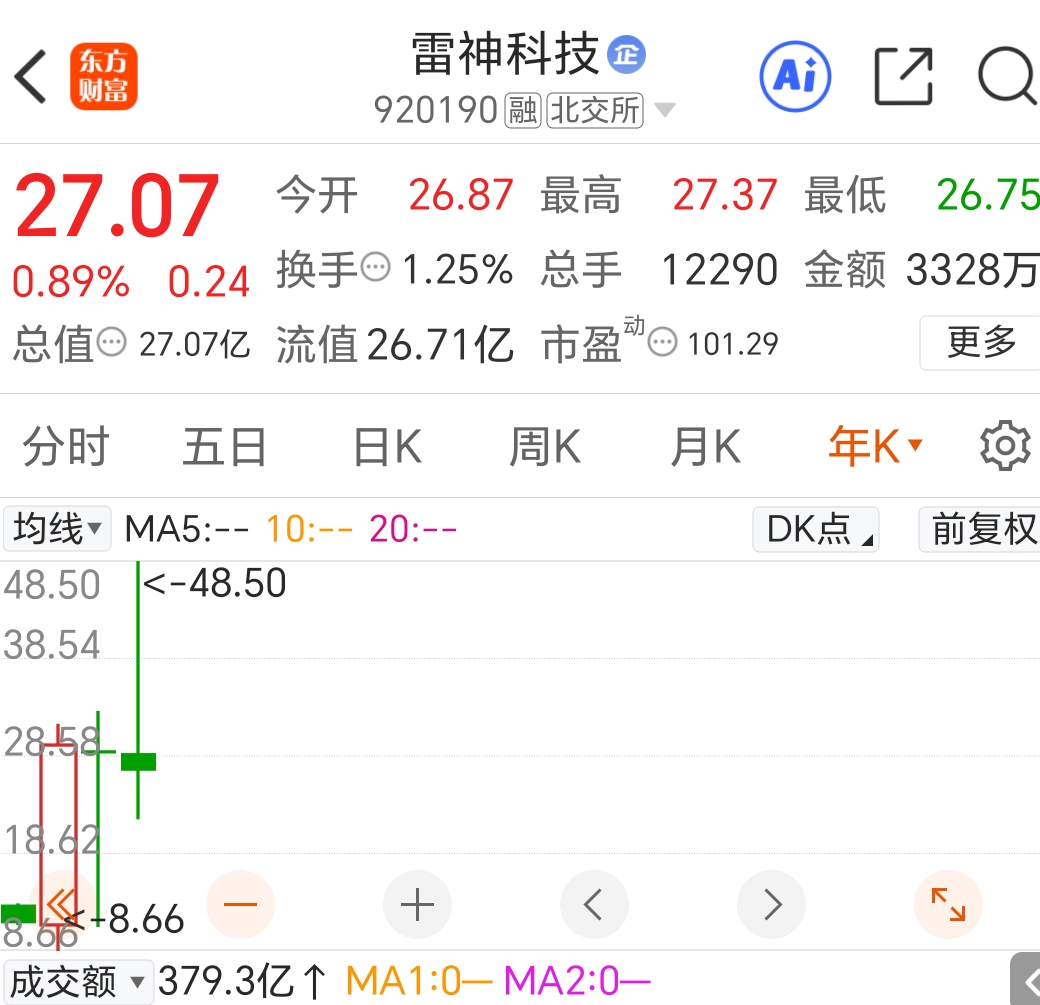Tap the 总手 12290 value
Image resolution: width=1040 pixels, height=1005 pixels.
click(719, 269)
